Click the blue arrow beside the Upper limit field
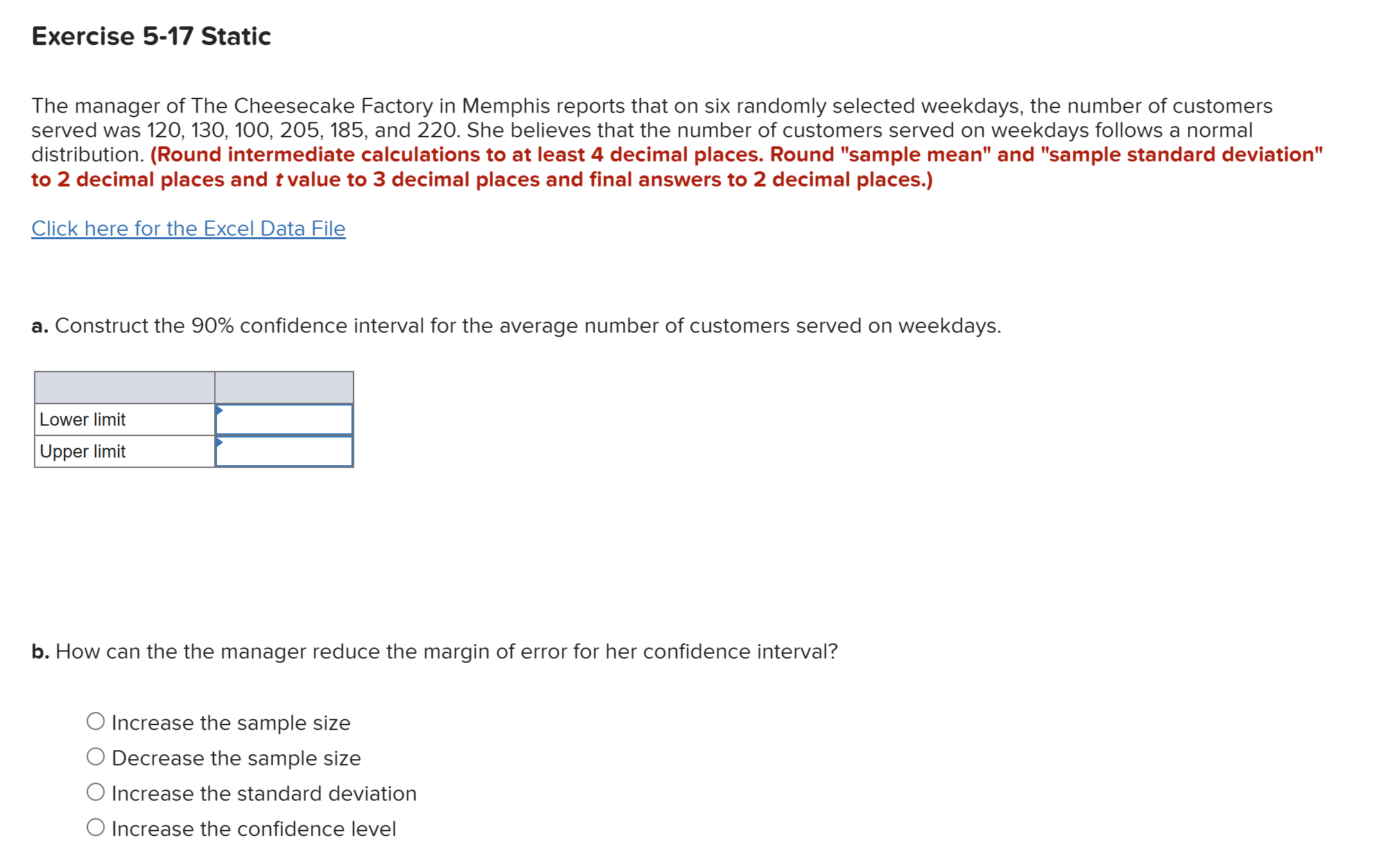 click(x=219, y=443)
